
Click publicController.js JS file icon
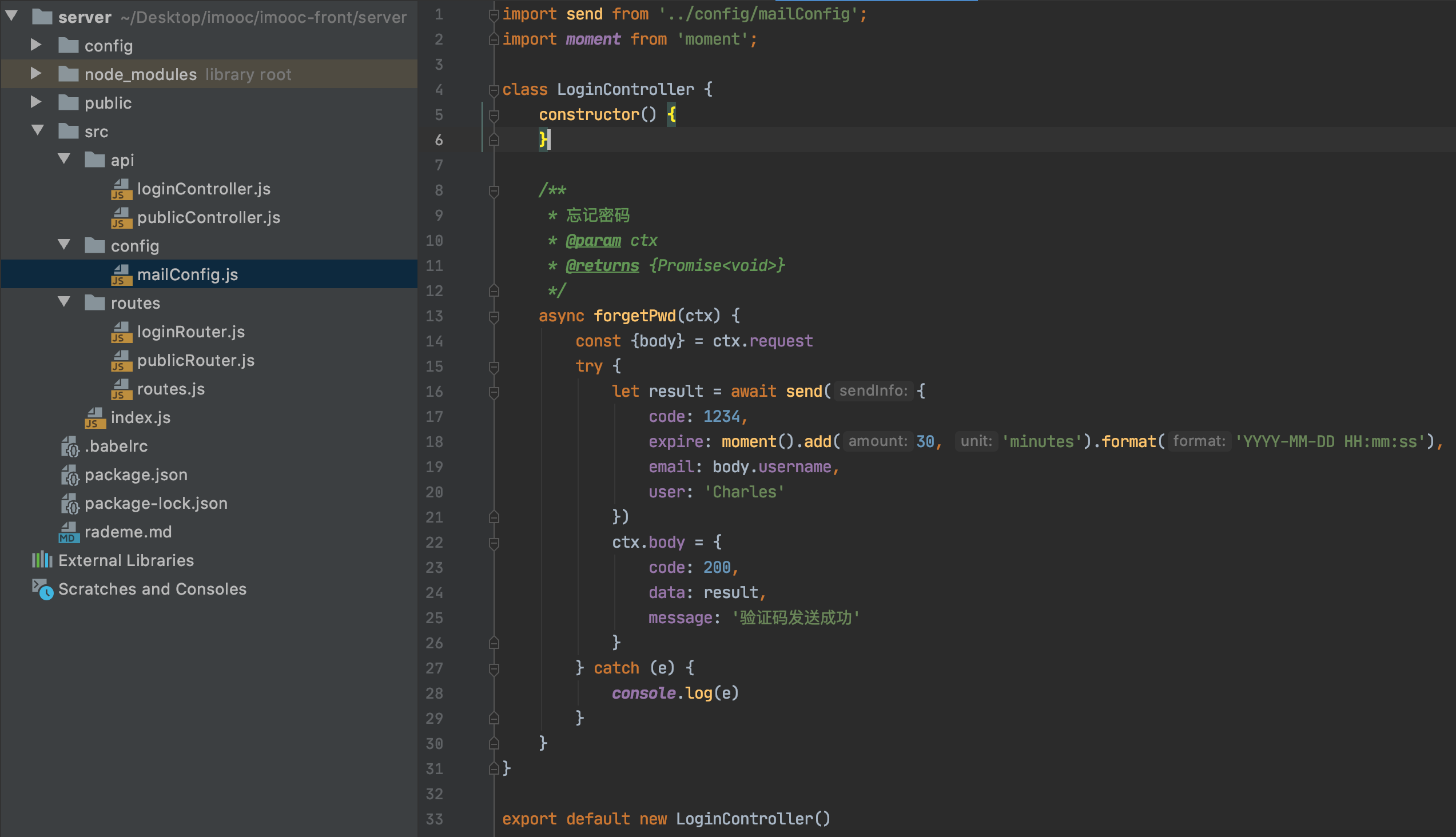click(121, 218)
